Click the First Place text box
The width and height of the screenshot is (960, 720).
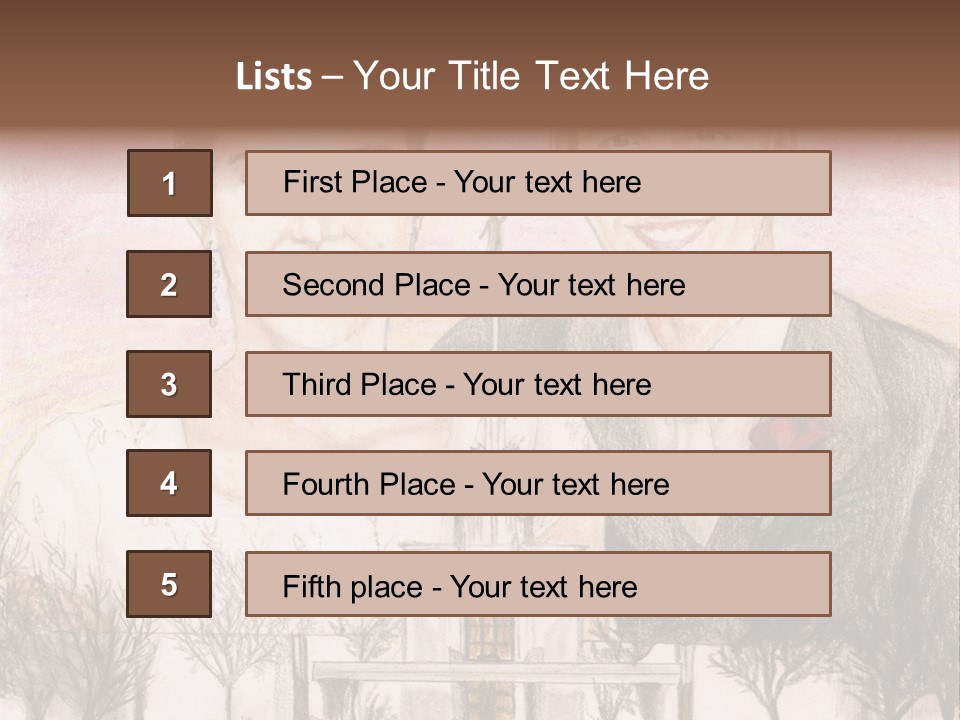pos(538,183)
